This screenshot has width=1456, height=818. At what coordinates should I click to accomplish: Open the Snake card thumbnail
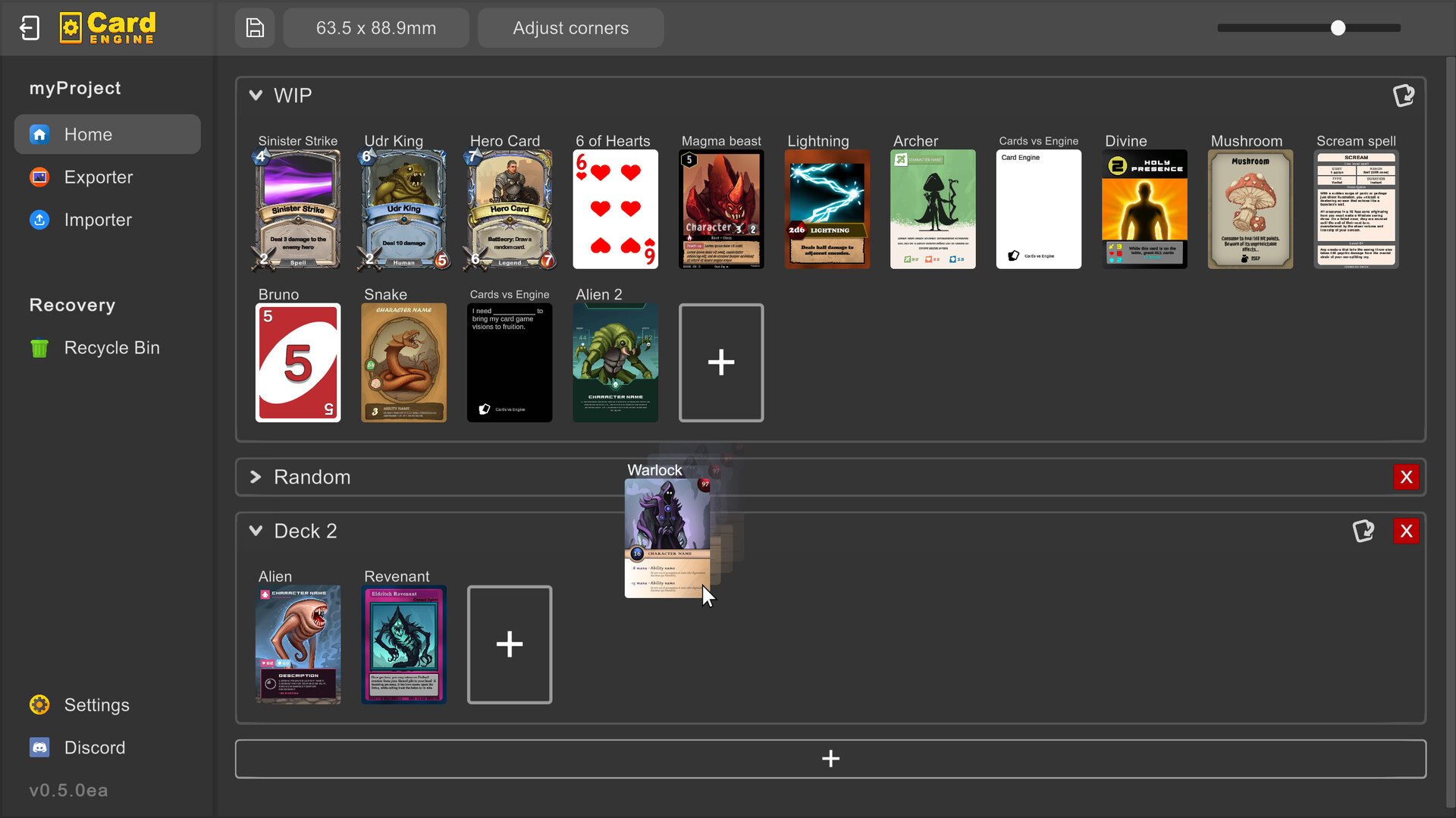(x=403, y=362)
